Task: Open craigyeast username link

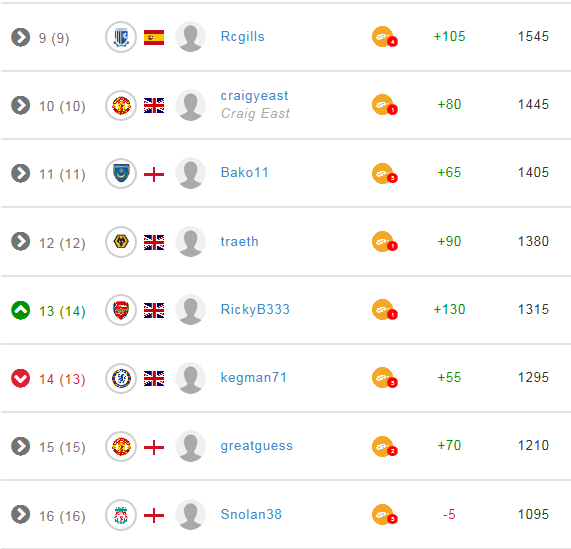Action: click(254, 95)
